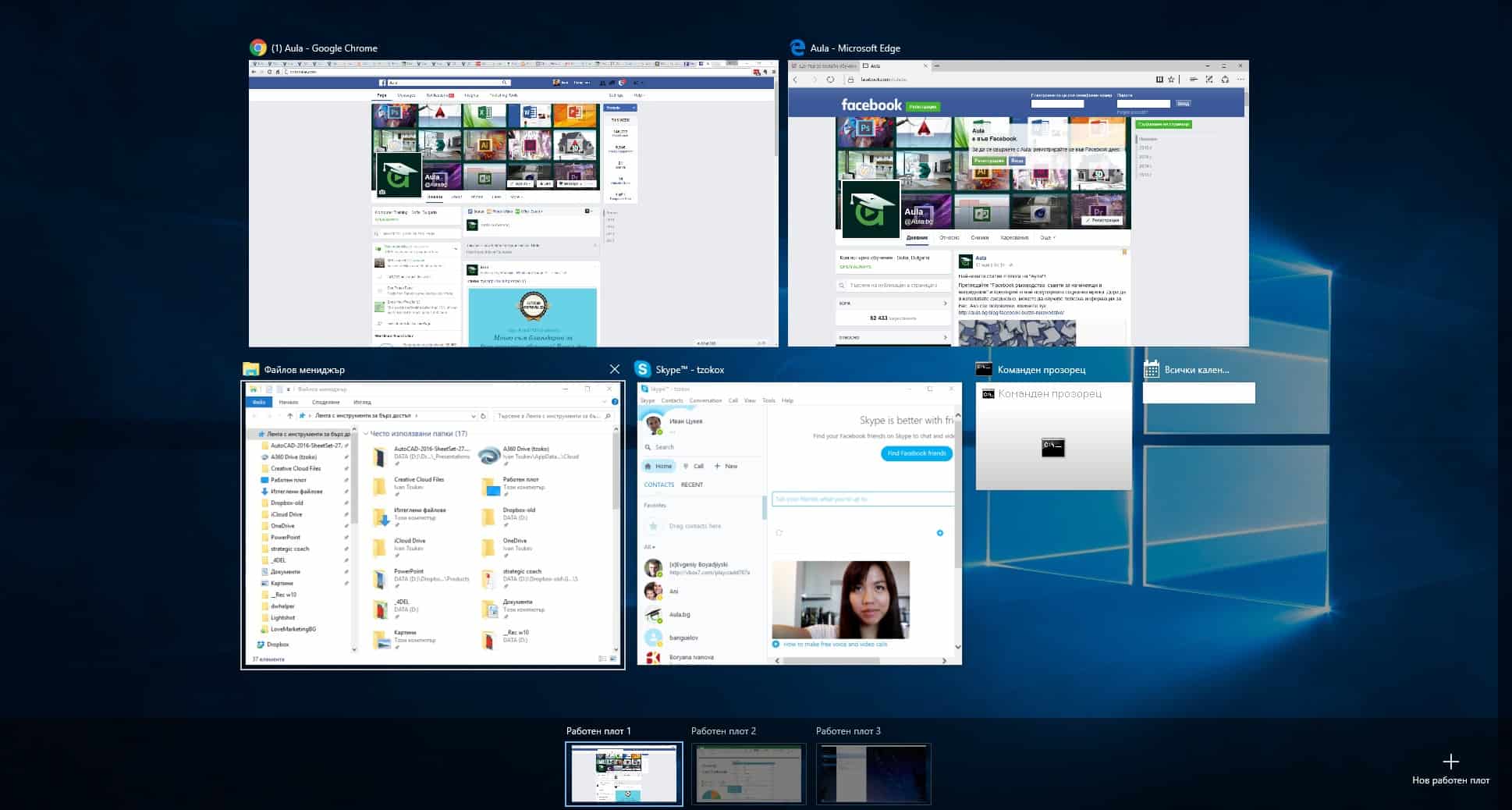Click the green Регистрация button beside Facebook logo

click(923, 107)
